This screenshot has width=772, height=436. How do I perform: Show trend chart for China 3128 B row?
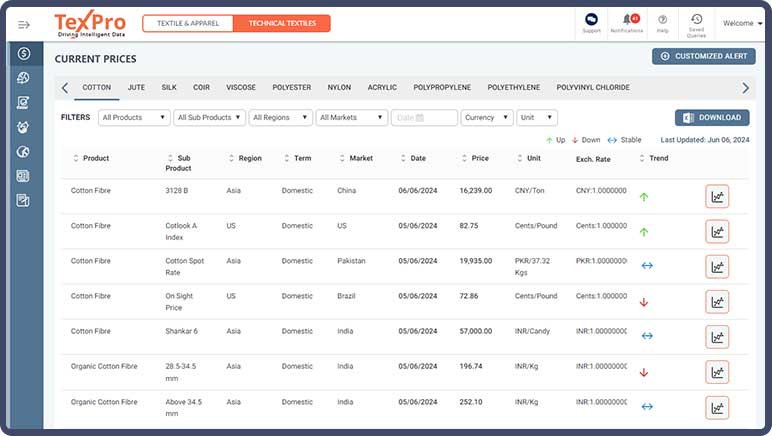click(x=716, y=196)
